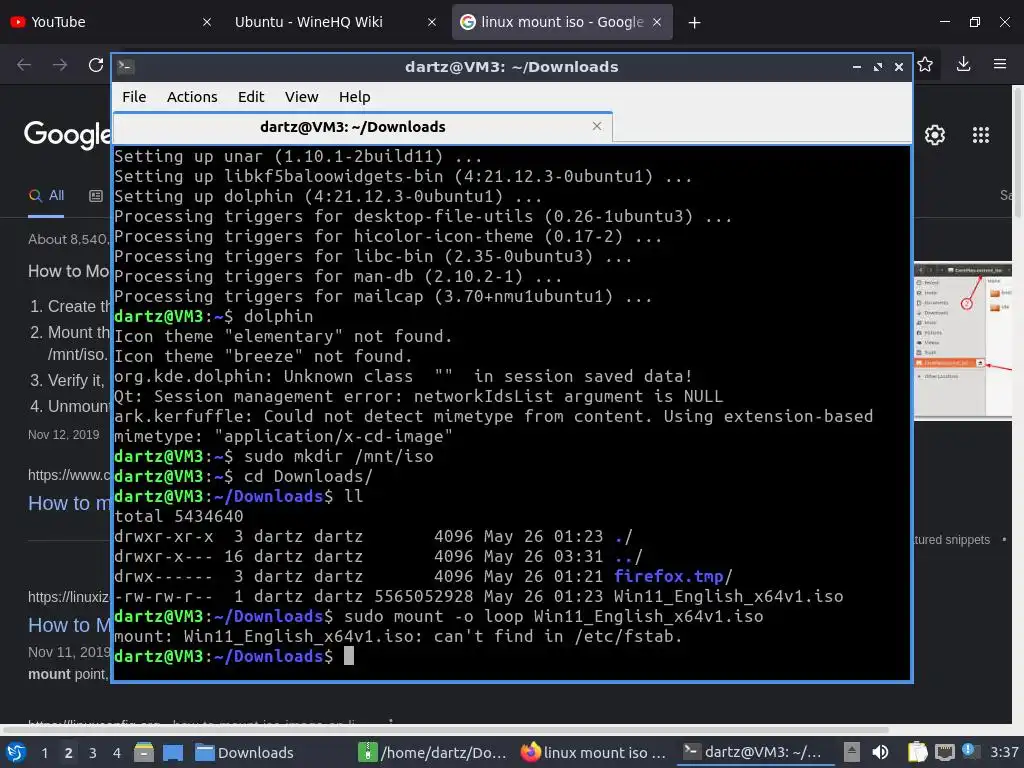Switch to workspace 4 in the pager
This screenshot has height=768, width=1024.
click(x=117, y=753)
